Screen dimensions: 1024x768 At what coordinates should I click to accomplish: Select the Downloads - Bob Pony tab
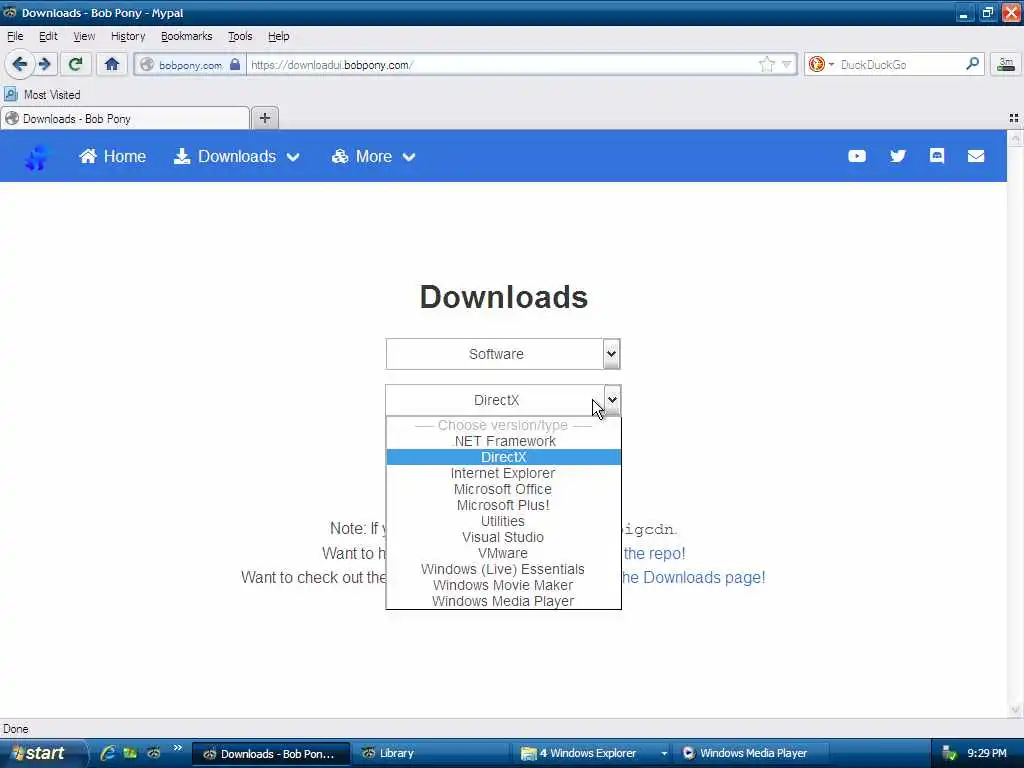125,119
